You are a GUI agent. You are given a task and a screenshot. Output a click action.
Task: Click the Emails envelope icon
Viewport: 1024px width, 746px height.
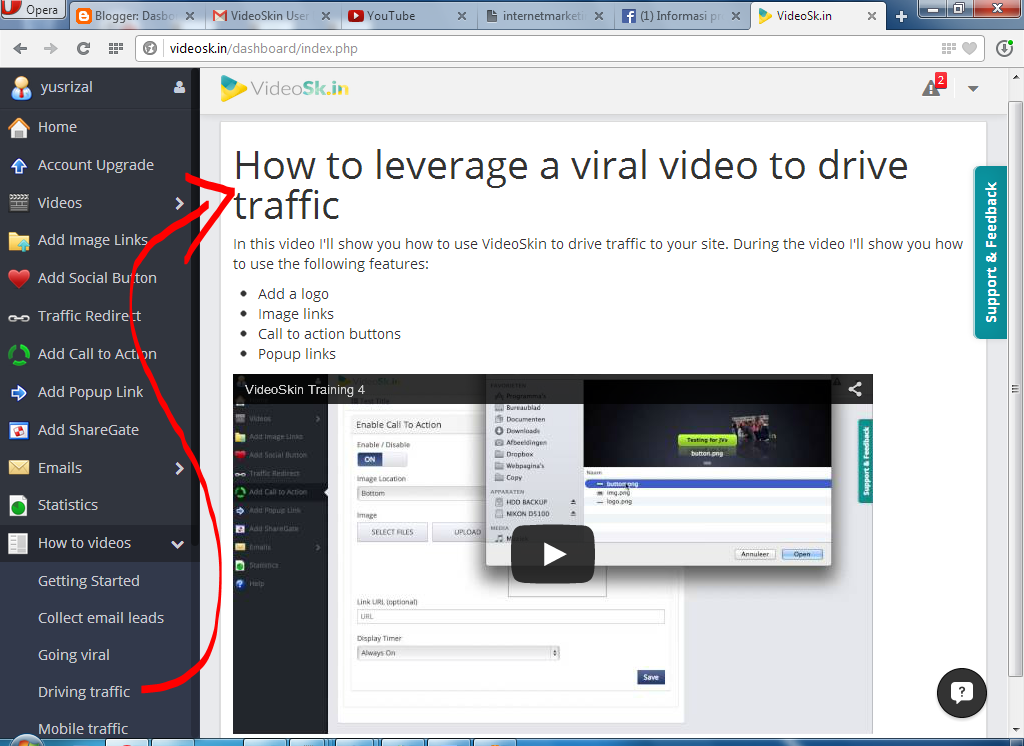[19, 468]
